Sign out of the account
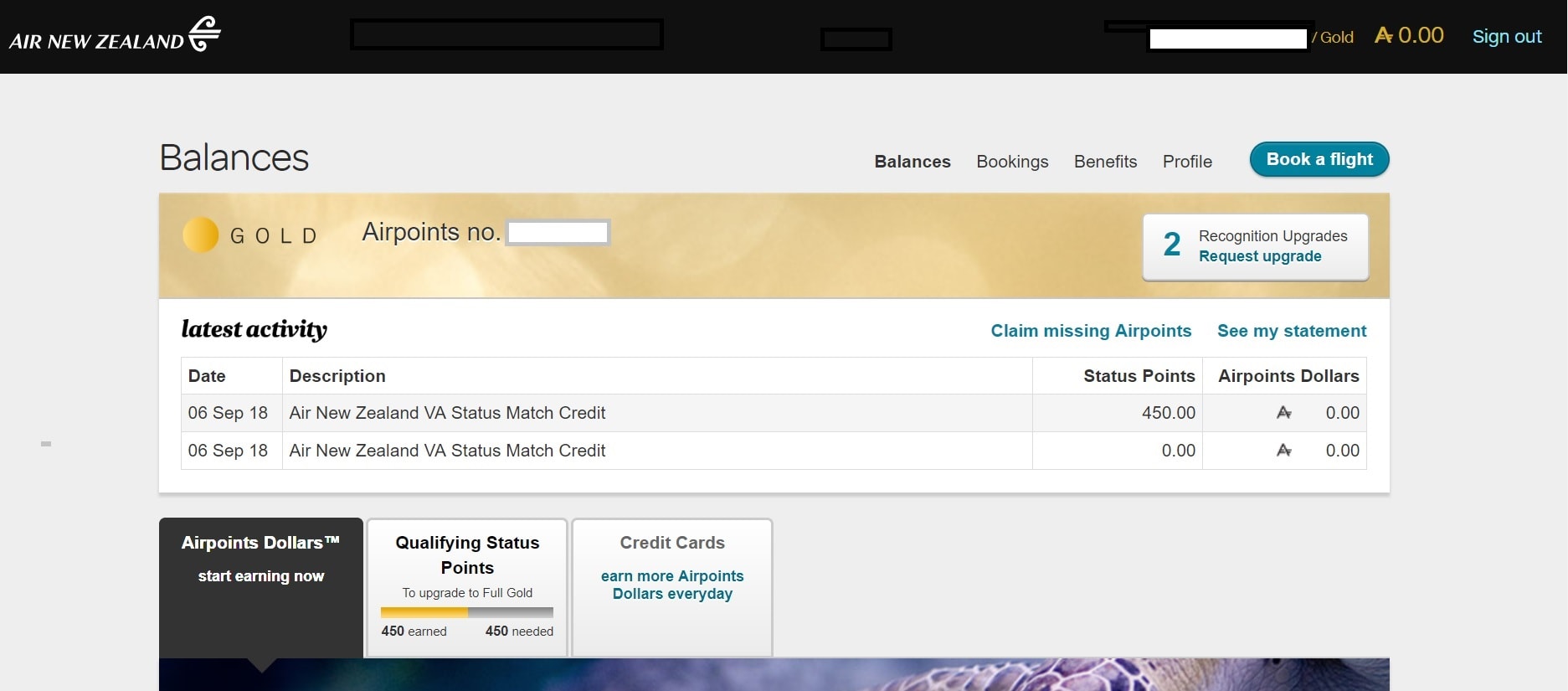 tap(1507, 37)
